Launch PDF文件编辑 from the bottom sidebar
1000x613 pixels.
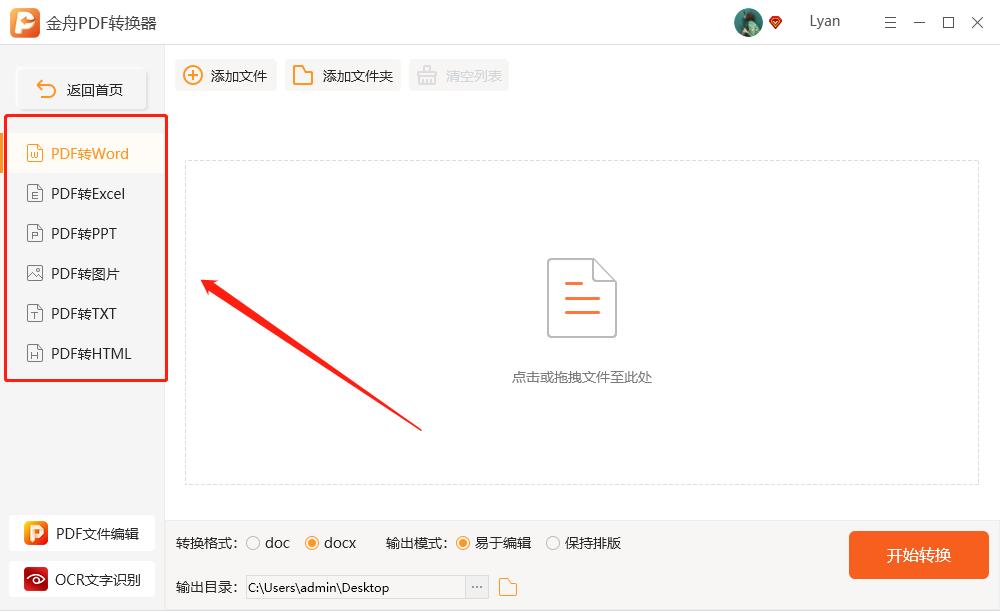pyautogui.click(x=82, y=533)
